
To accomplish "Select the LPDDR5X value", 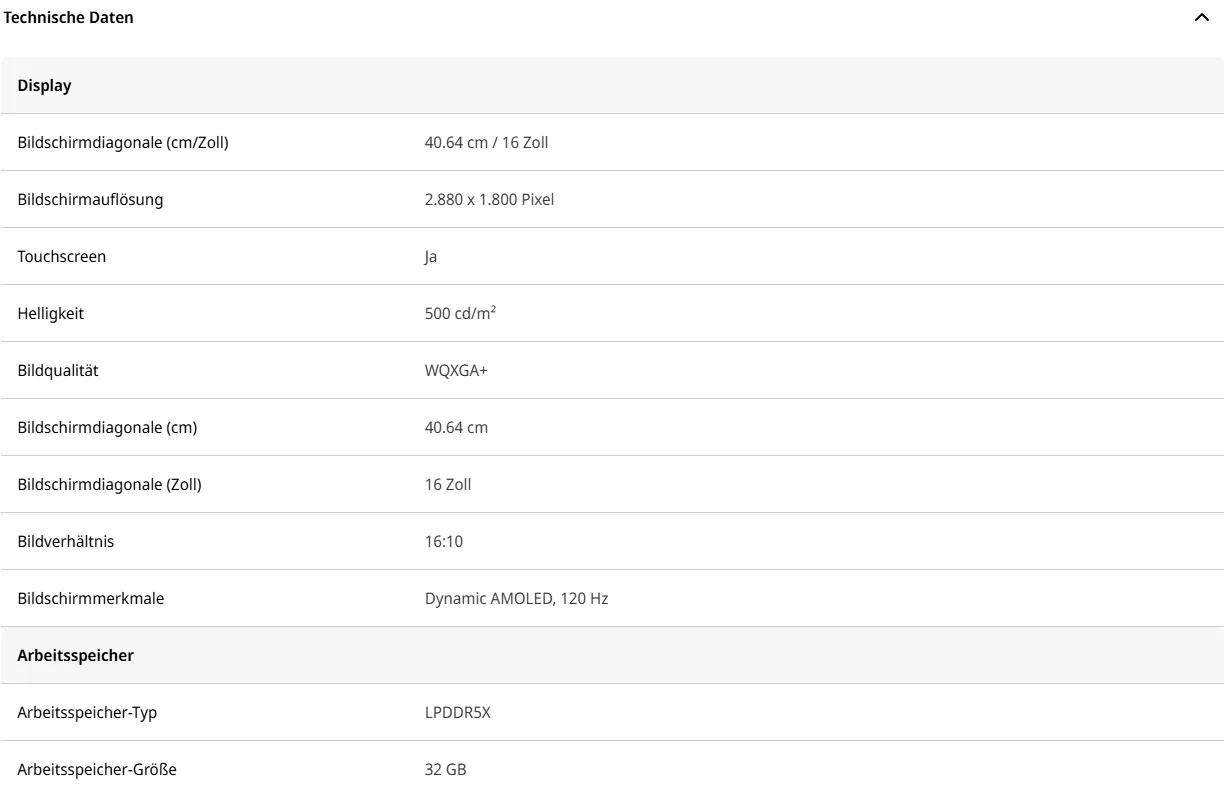I will coord(457,713).
